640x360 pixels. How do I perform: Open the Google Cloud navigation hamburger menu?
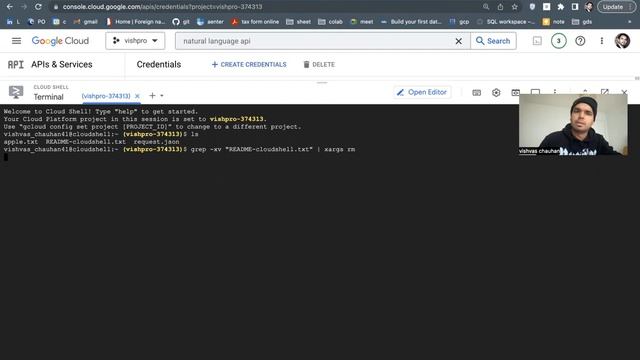pos(16,41)
